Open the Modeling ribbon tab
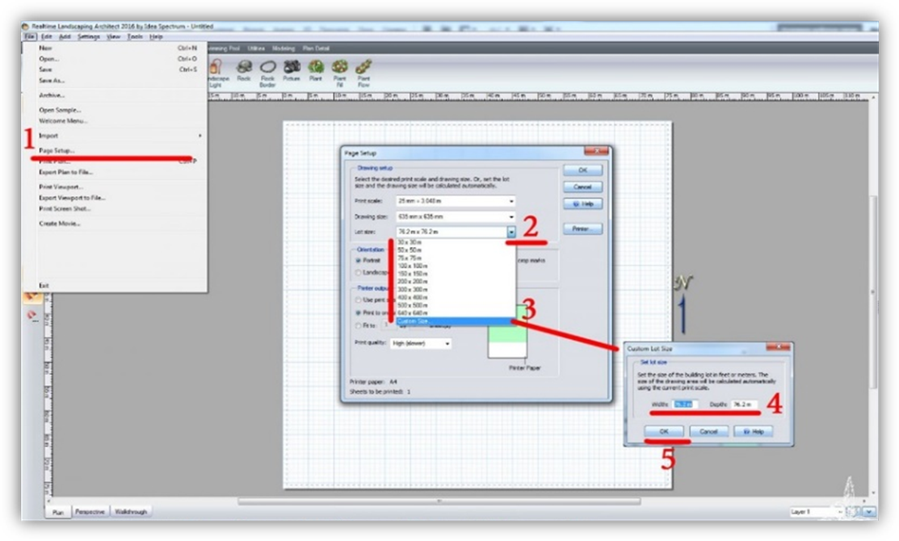Viewport: 899px width, 541px height. (x=283, y=49)
